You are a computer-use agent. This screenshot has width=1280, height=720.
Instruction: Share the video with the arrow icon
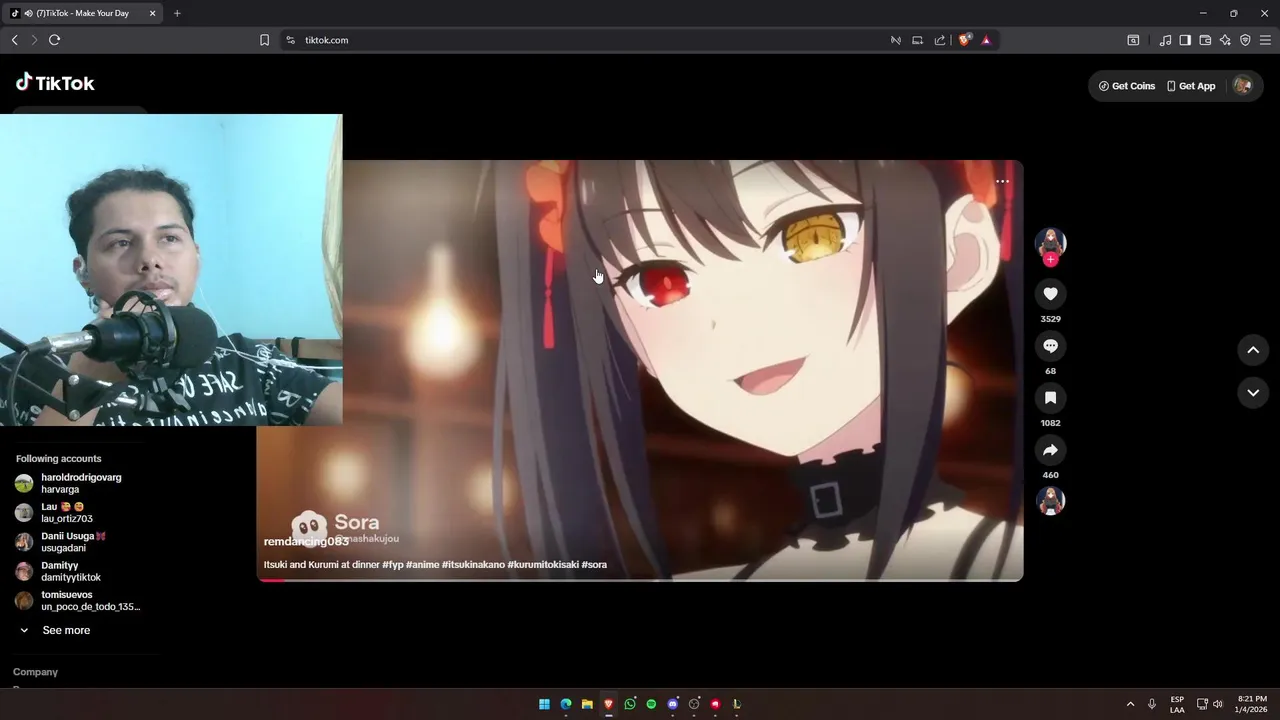click(x=1050, y=450)
